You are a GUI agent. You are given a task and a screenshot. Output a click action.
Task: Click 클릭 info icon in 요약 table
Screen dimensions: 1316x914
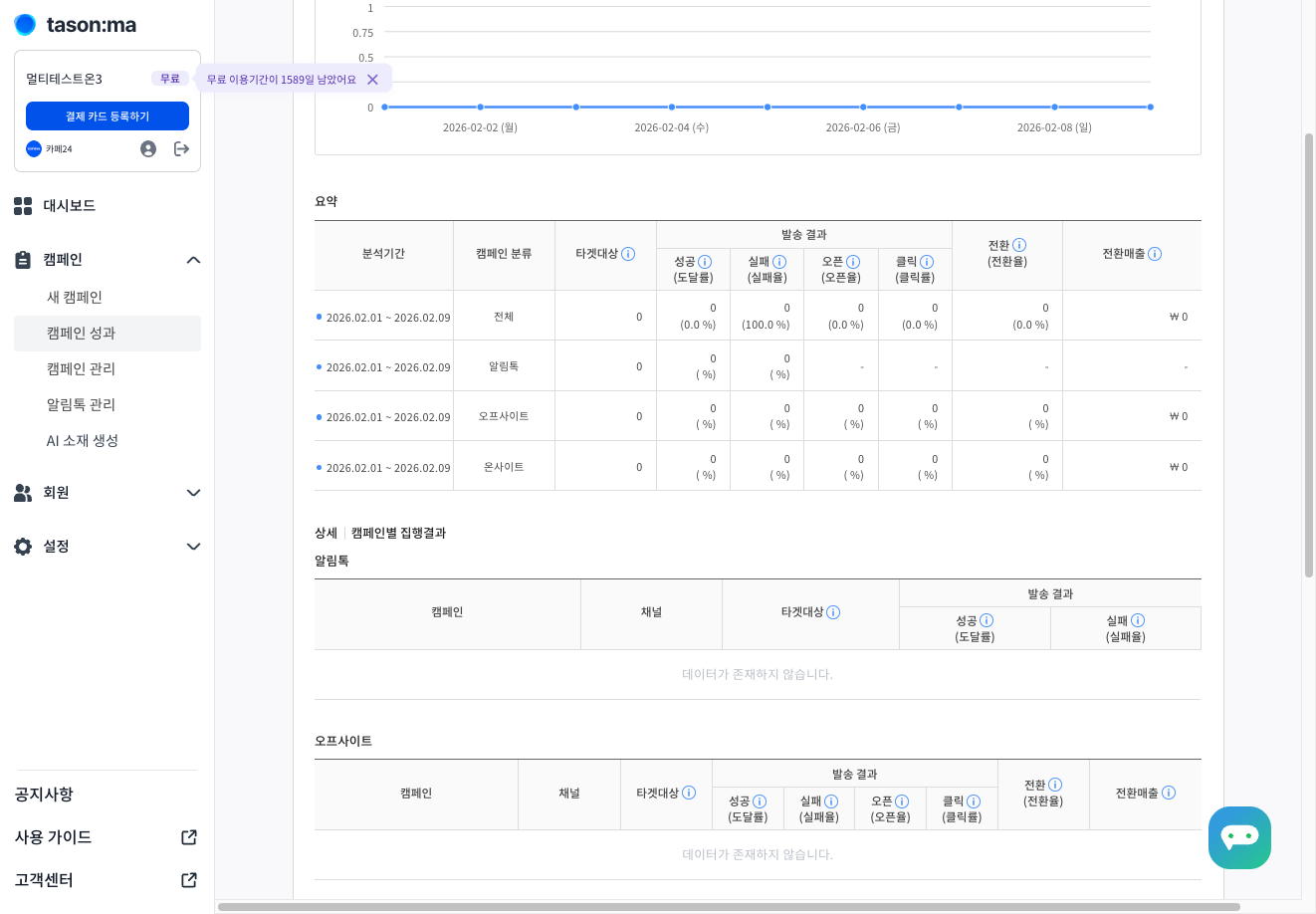pos(927,262)
